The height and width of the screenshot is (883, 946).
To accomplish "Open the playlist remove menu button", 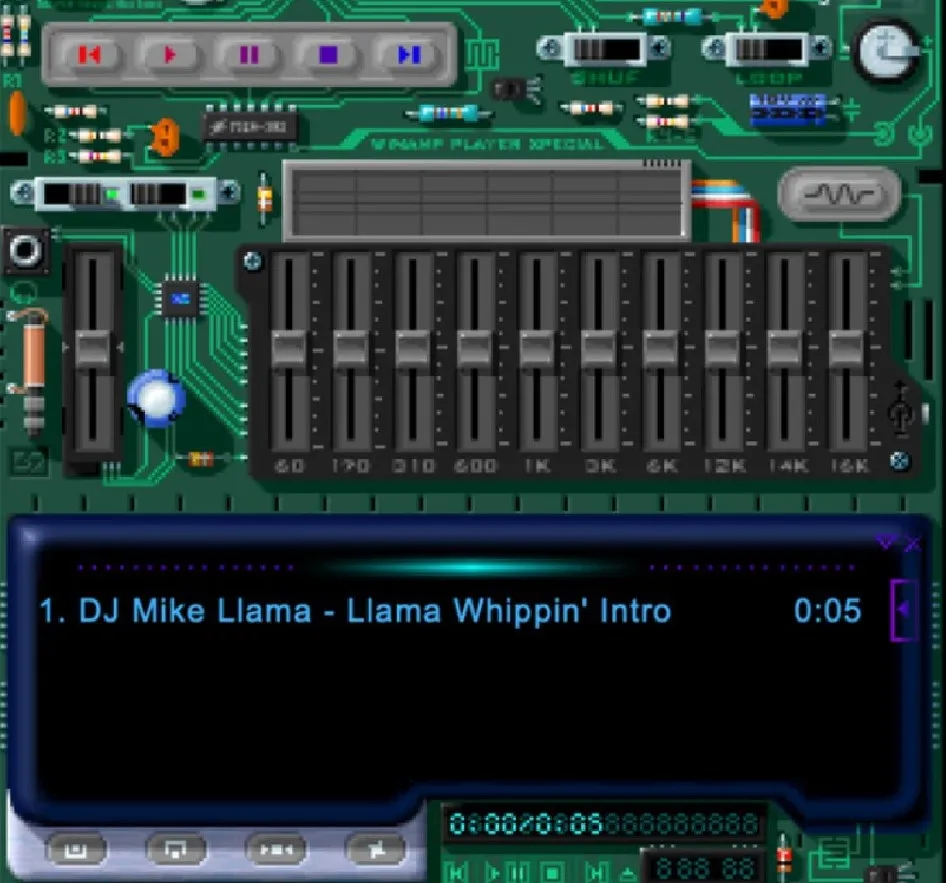I will (x=175, y=850).
